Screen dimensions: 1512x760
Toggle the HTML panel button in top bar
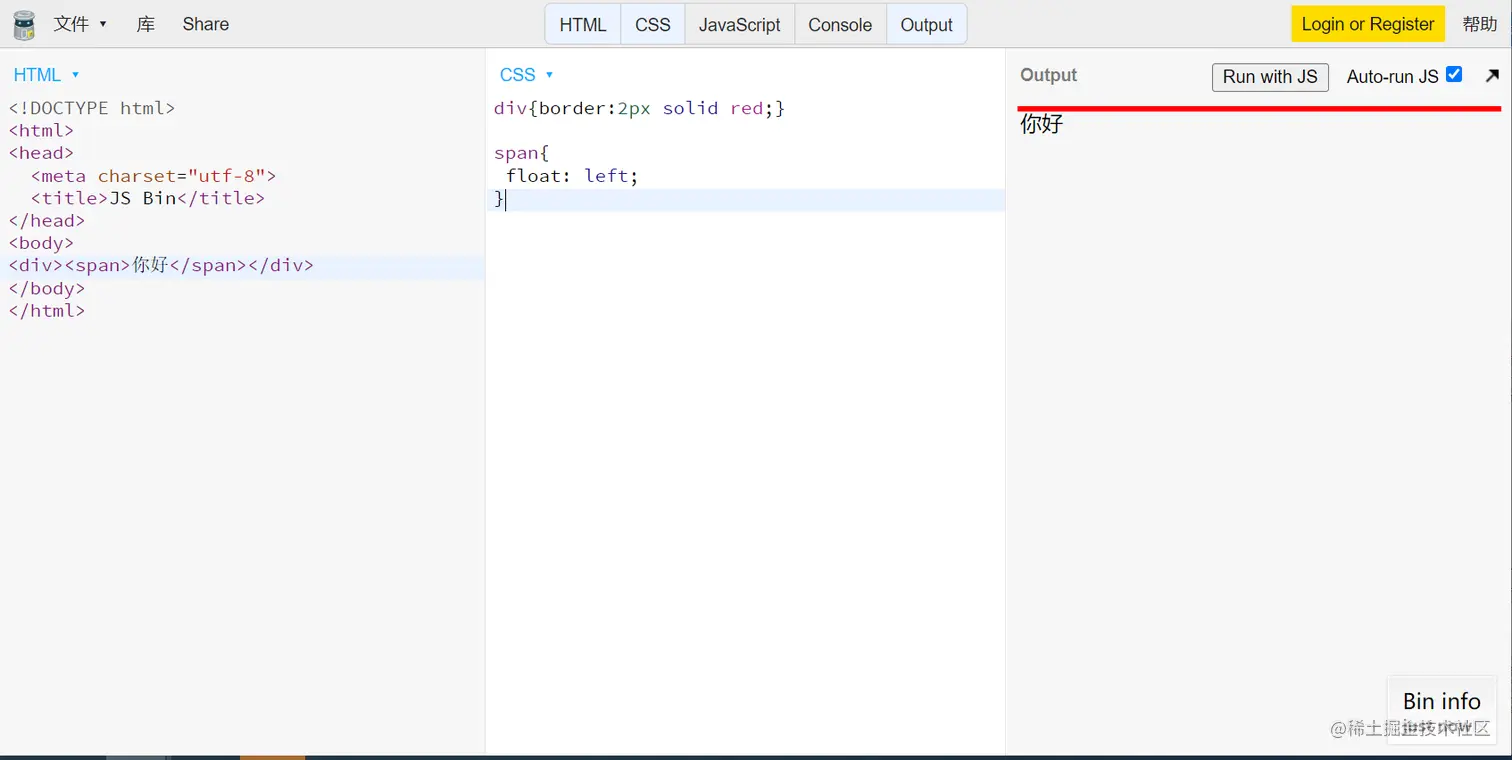pyautogui.click(x=583, y=24)
